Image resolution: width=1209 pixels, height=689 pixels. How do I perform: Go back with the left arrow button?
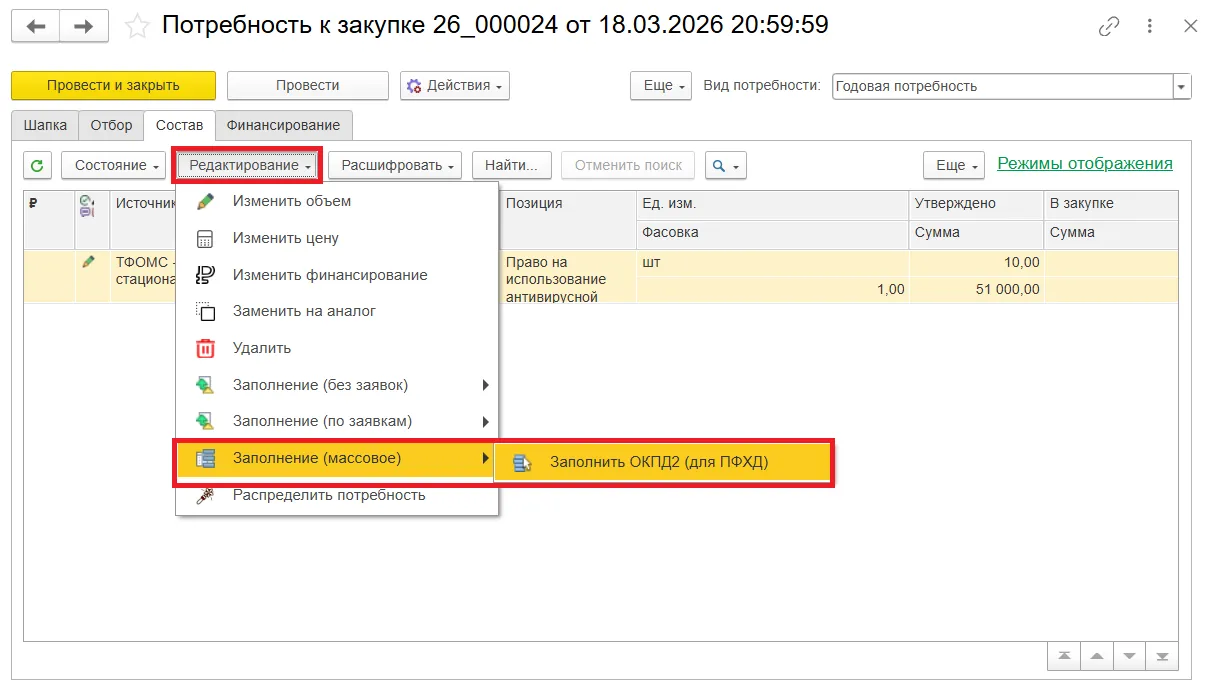(36, 26)
